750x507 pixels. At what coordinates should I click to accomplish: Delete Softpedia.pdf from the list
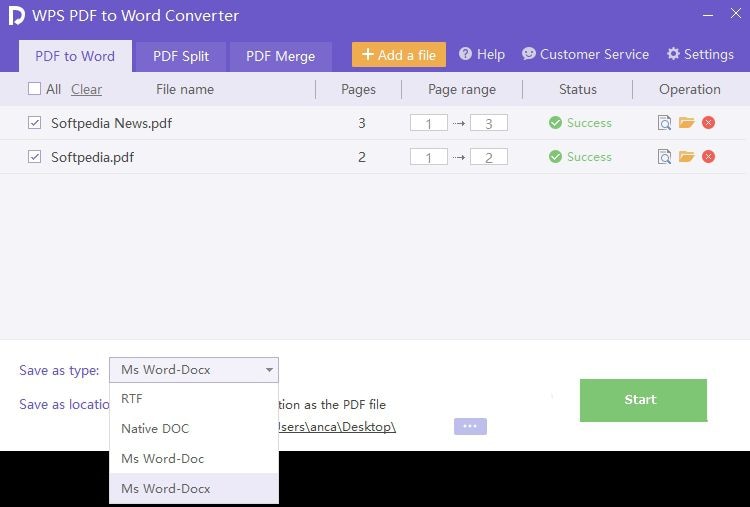[708, 157]
